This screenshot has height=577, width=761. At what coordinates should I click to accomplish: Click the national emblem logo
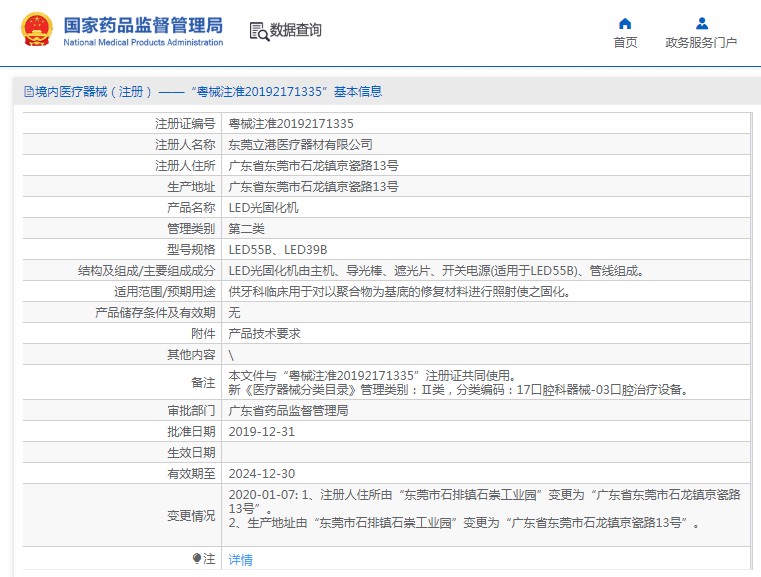(x=36, y=30)
